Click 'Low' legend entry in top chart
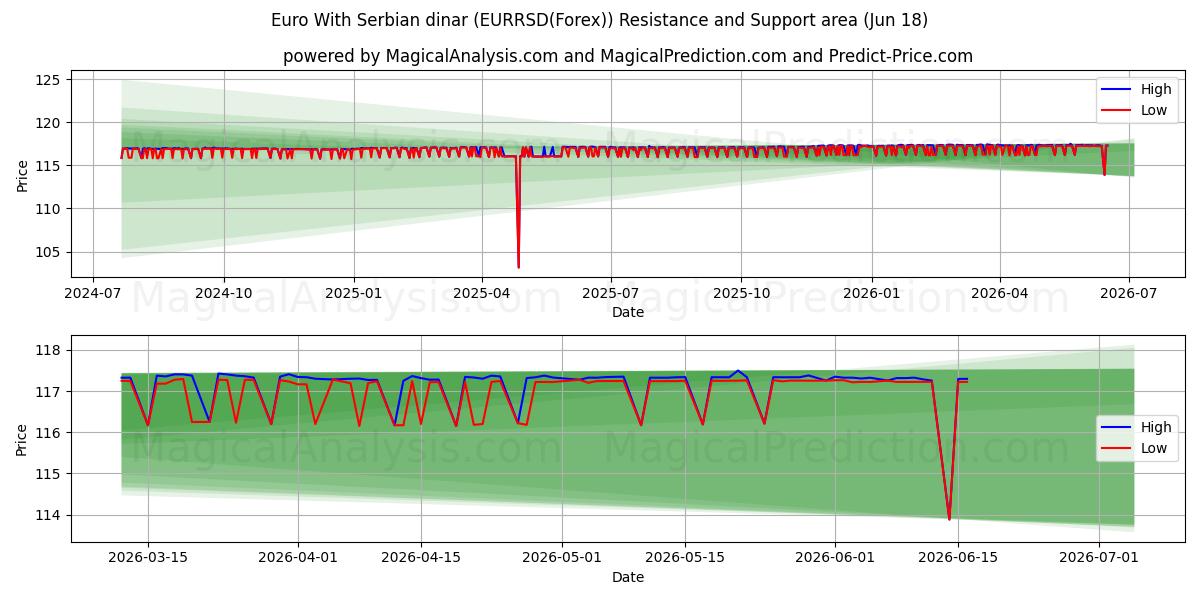Screen dimensions: 1200x600 (1154, 110)
